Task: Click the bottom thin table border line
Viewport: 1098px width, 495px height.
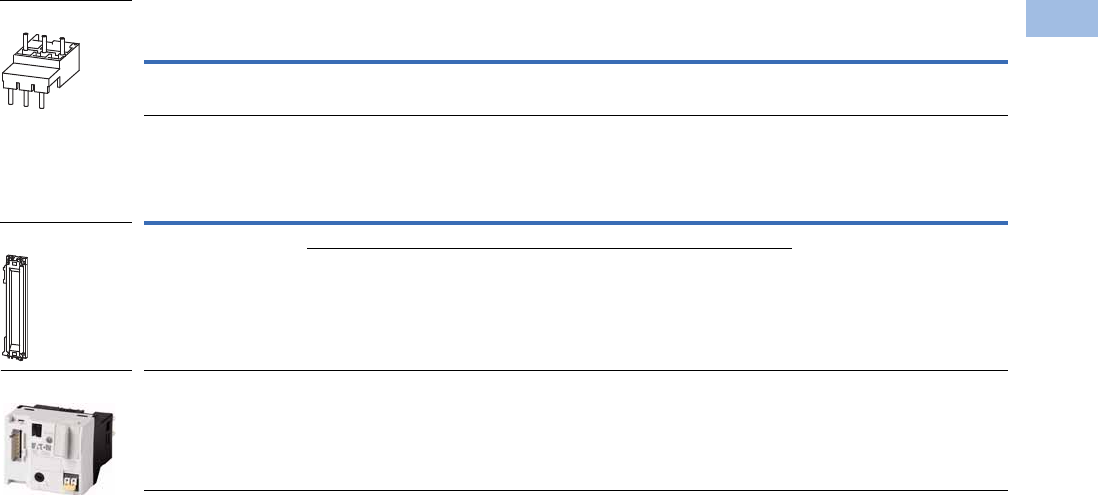Action: (576, 490)
